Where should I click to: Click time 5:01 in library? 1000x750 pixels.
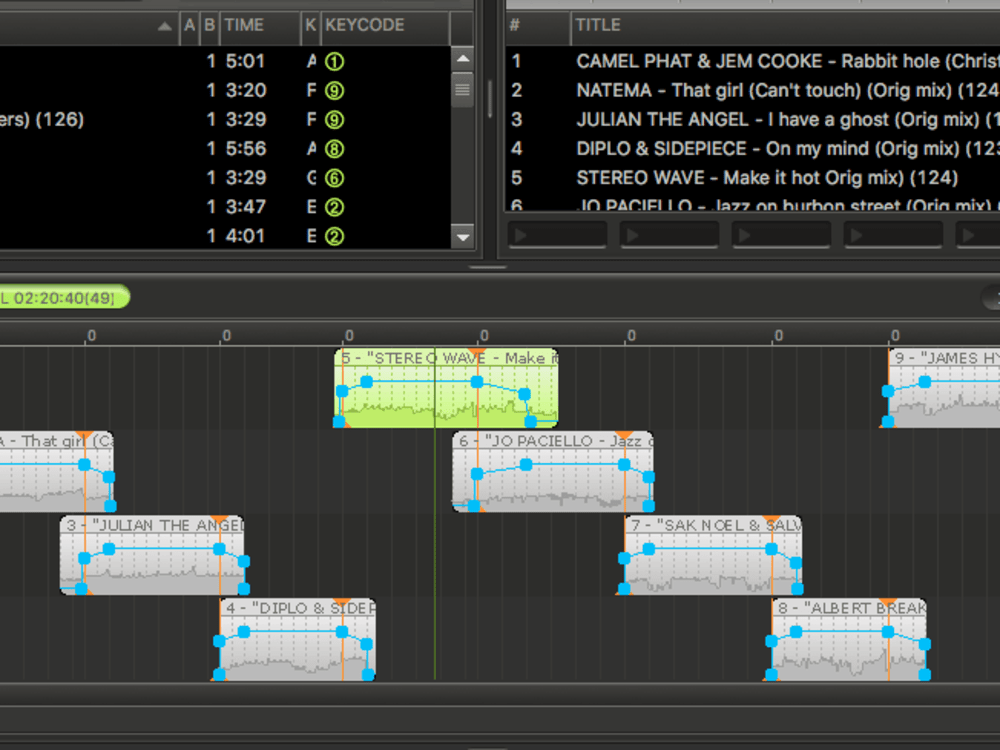tap(246, 61)
